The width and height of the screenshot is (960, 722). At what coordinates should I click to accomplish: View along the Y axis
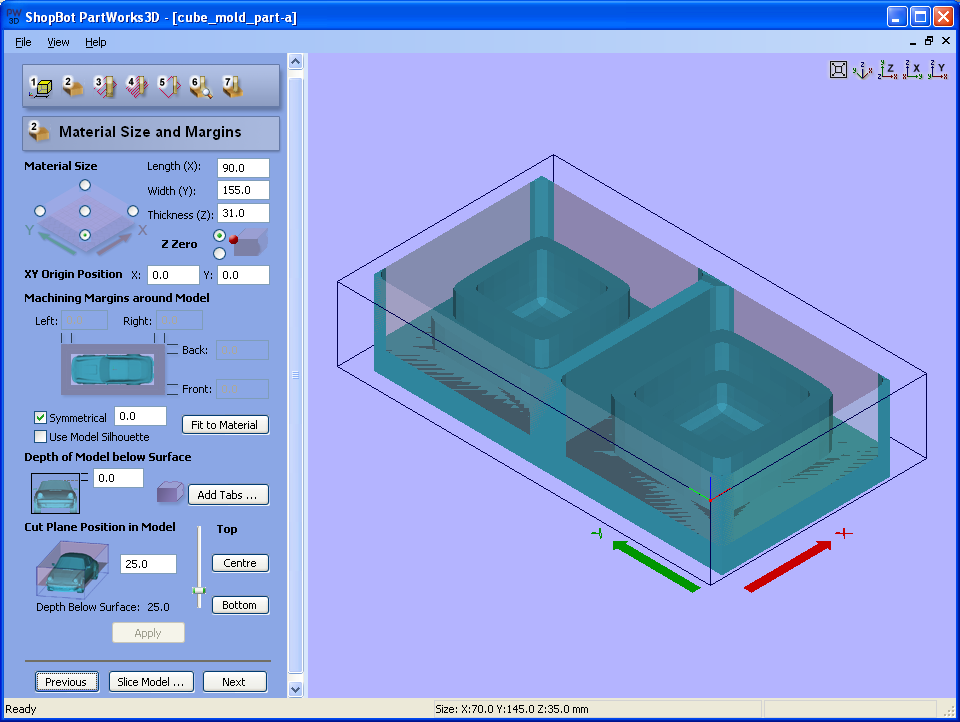[938, 70]
